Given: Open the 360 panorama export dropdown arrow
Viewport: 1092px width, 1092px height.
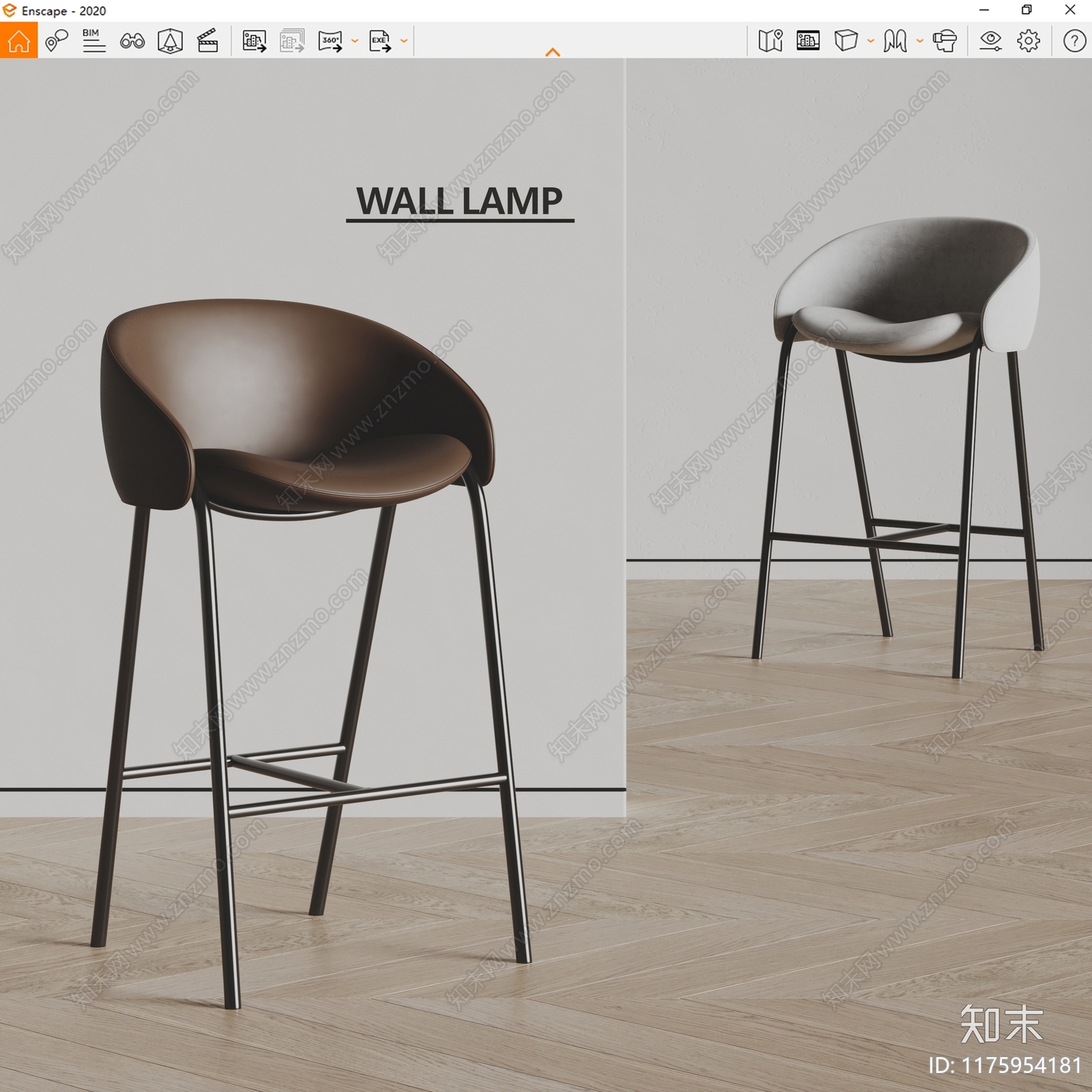Looking at the screenshot, I should pos(355,41).
